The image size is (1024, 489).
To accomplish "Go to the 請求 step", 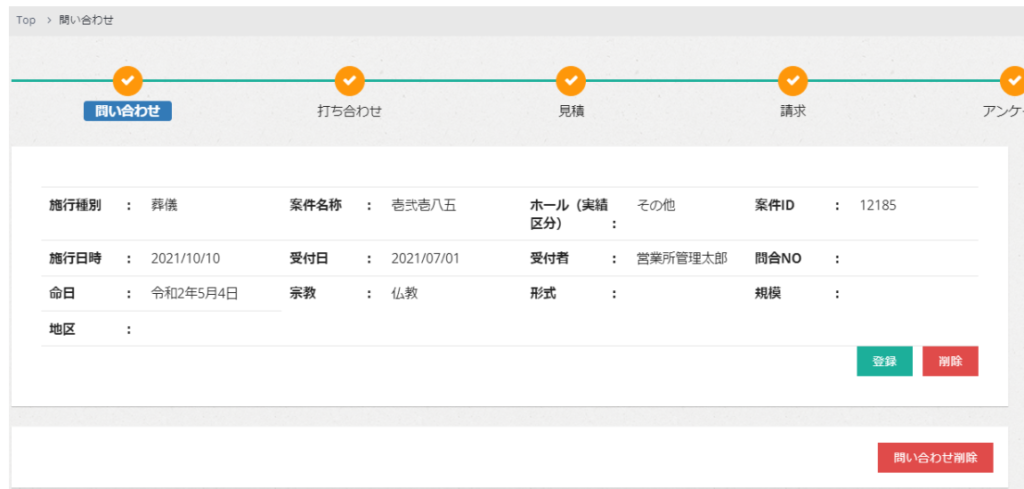I will pos(793,111).
